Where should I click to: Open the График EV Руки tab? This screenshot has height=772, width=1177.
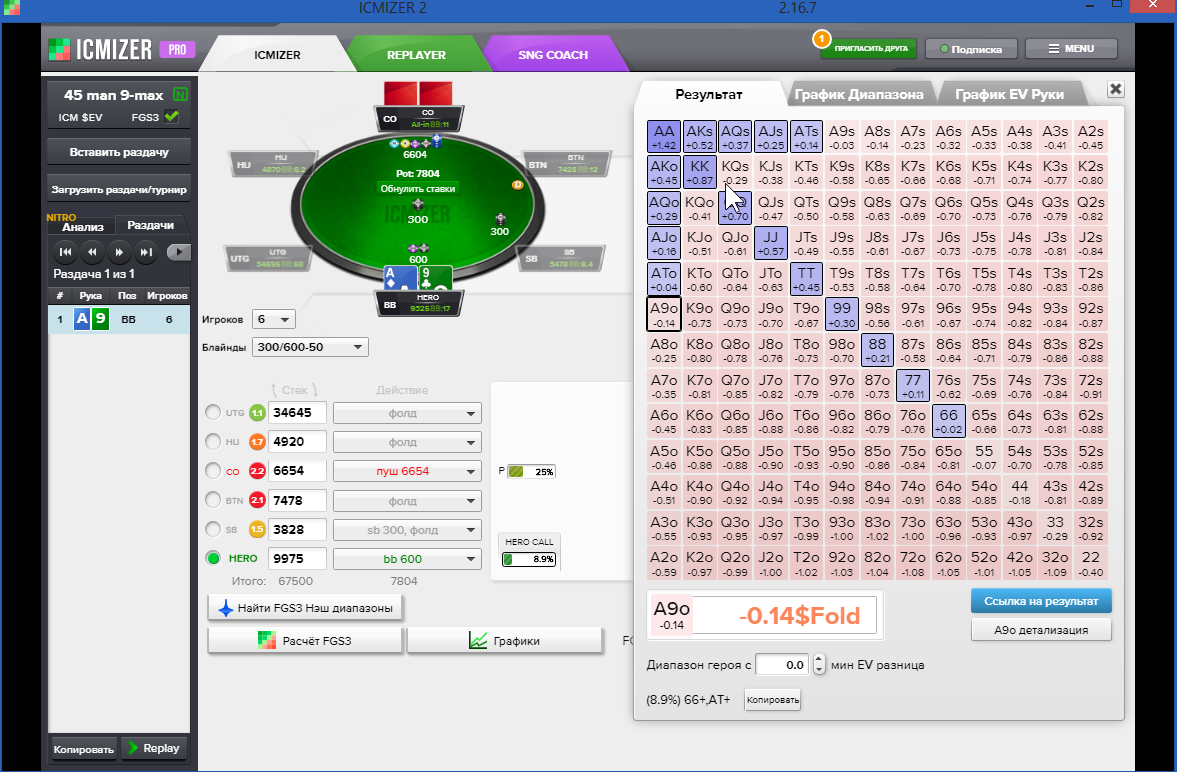pos(1010,94)
